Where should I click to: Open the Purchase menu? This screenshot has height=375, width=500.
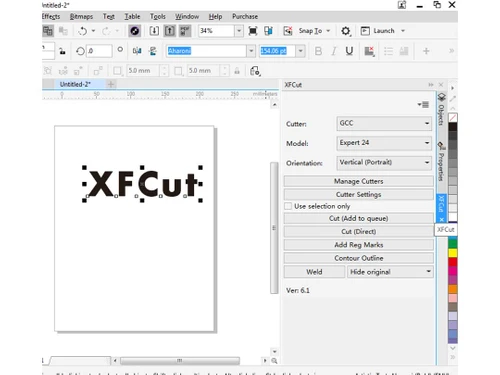pos(245,16)
